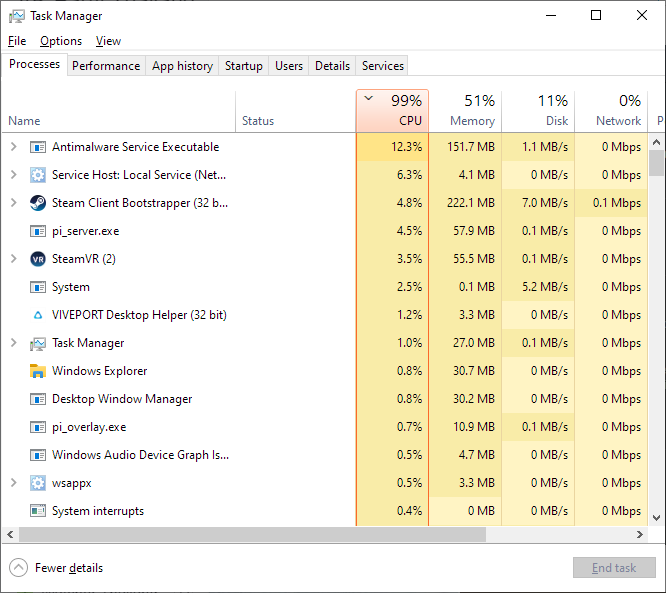
Task: Select the 30.7 MB memory cell
Action: click(x=465, y=371)
